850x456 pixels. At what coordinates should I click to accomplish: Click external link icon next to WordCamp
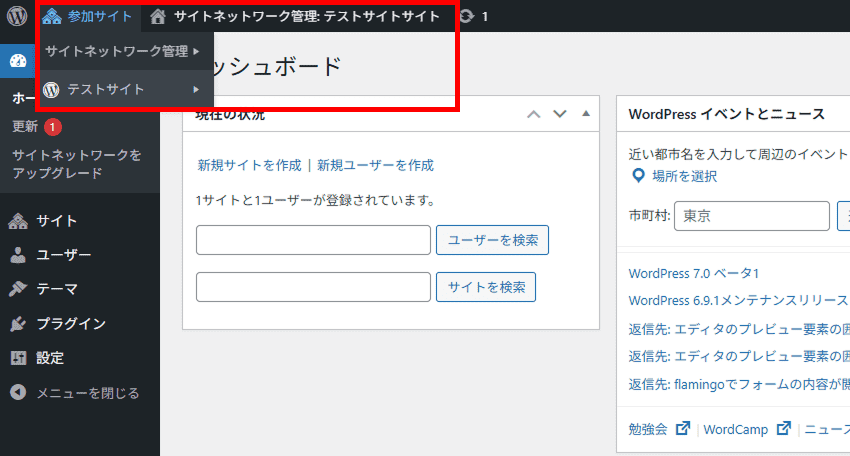783,428
